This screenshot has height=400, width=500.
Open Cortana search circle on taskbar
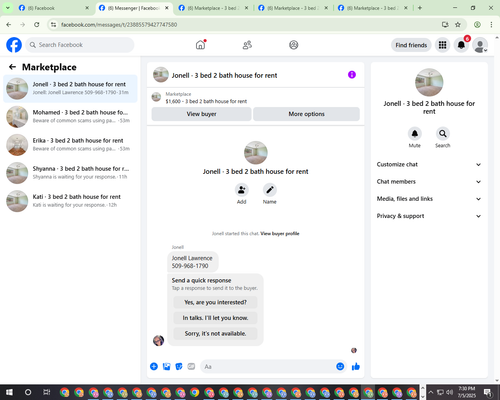coord(28,392)
